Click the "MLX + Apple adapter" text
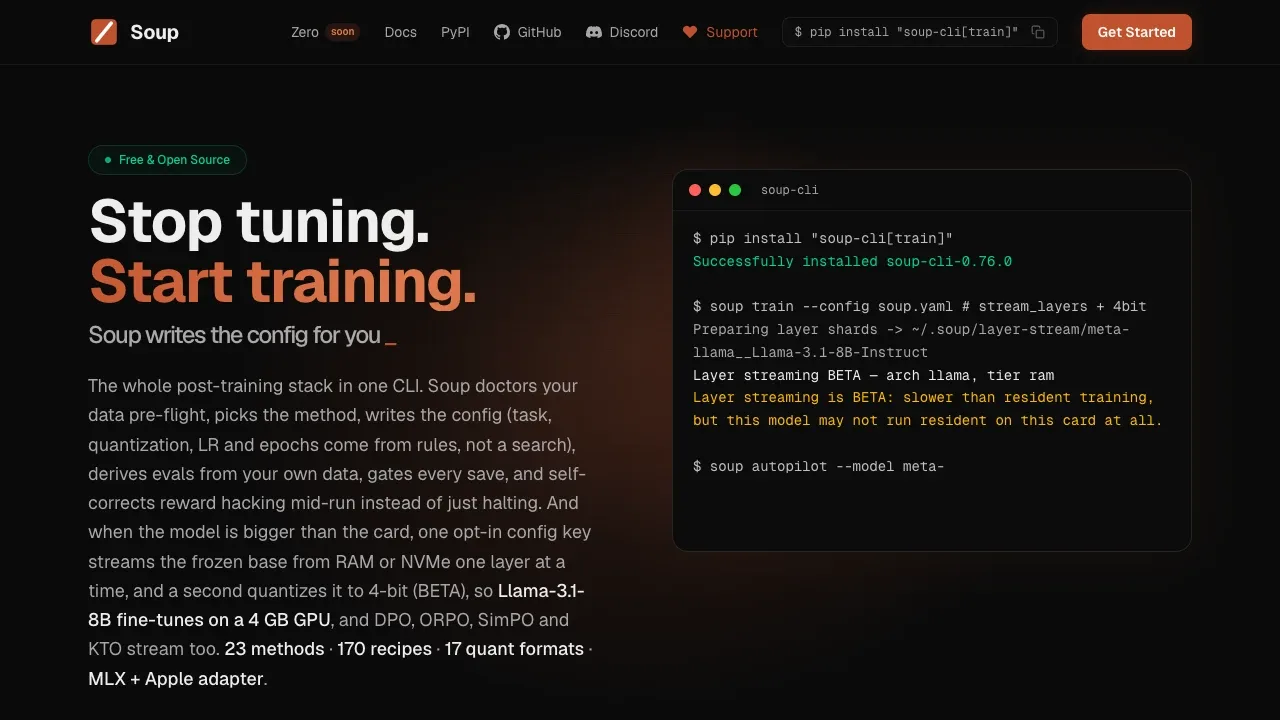 coord(176,679)
